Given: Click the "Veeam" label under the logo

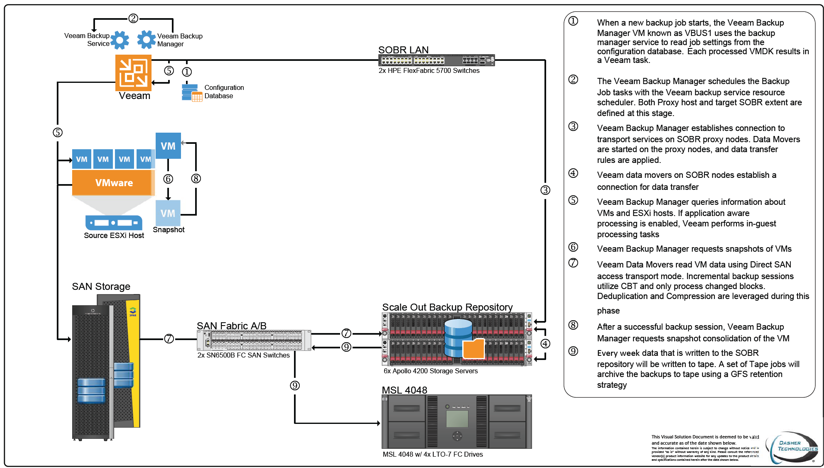Looking at the screenshot, I should tap(134, 96).
